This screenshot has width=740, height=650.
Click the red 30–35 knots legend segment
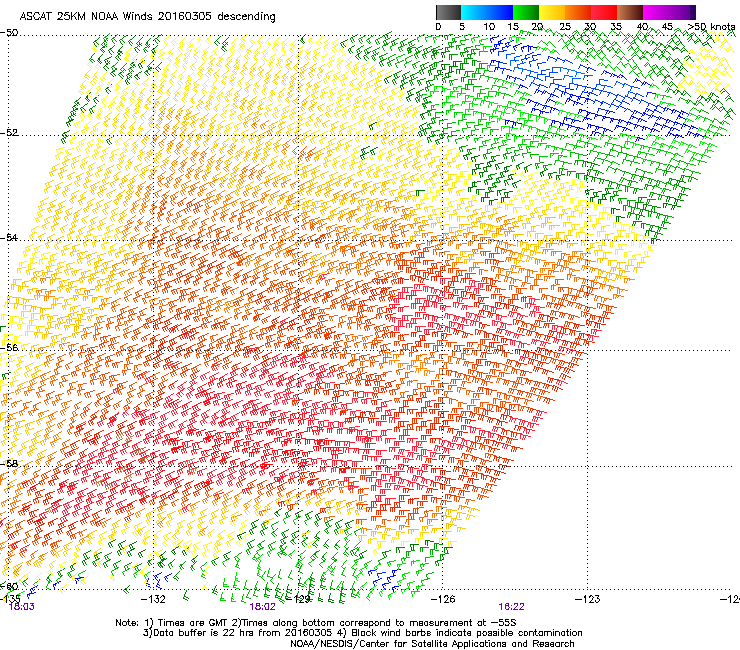click(x=604, y=12)
